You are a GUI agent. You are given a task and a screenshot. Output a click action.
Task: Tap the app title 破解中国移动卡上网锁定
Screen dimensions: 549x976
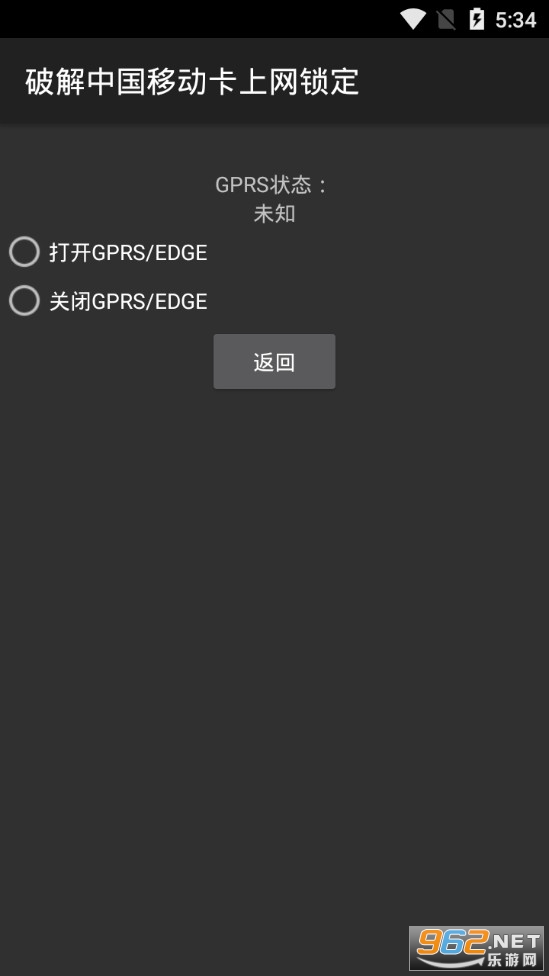tap(192, 82)
